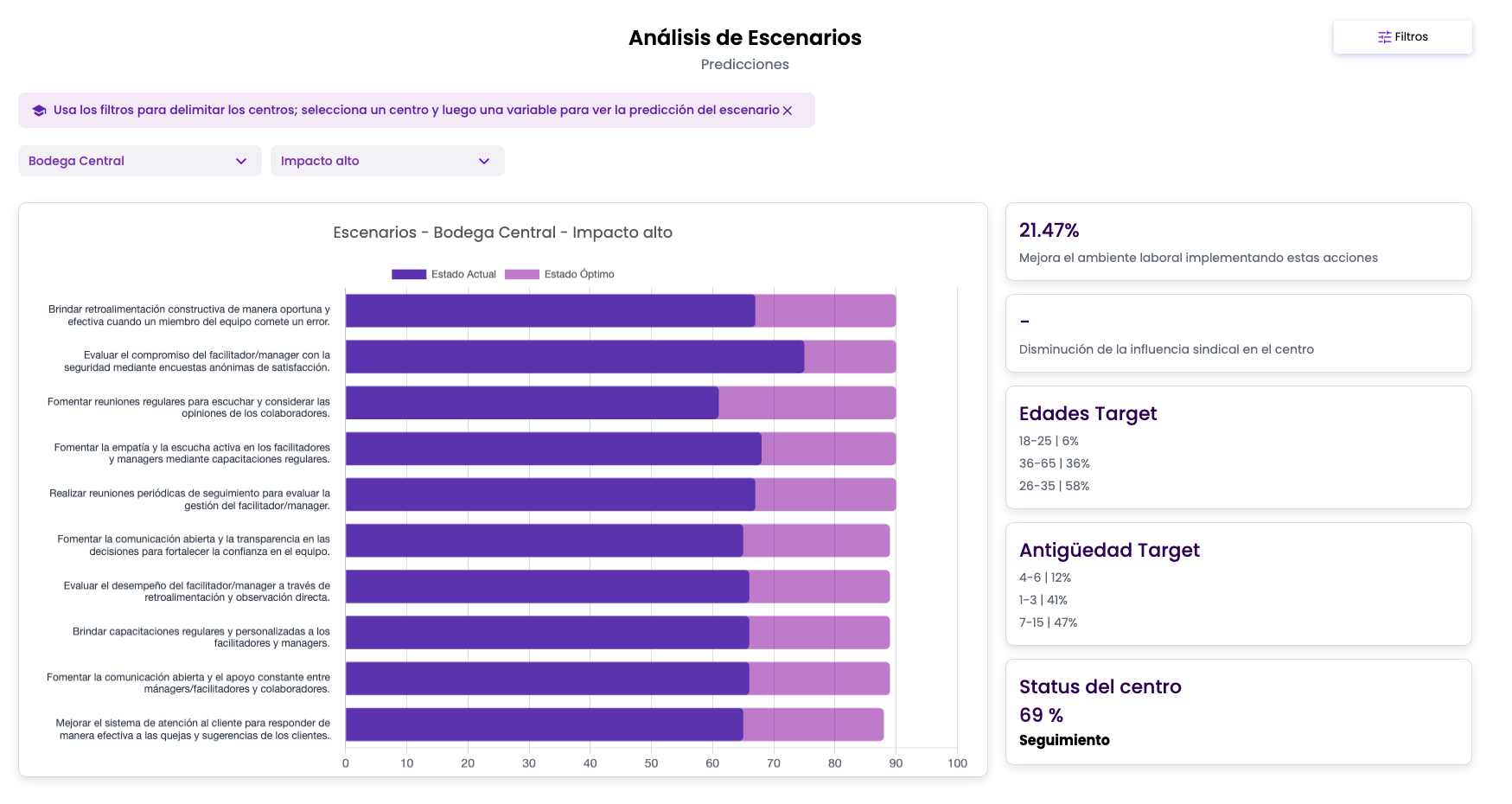
Task: Click the Estado Actual legend label
Action: pos(463,274)
